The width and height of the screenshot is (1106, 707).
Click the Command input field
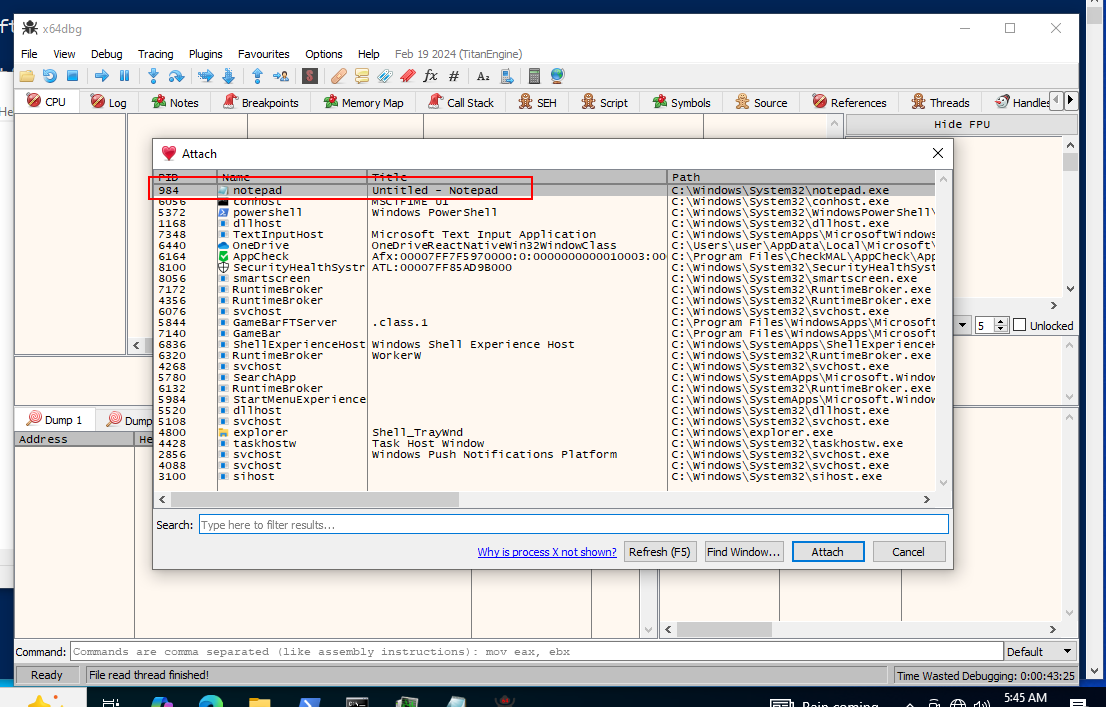tap(536, 651)
